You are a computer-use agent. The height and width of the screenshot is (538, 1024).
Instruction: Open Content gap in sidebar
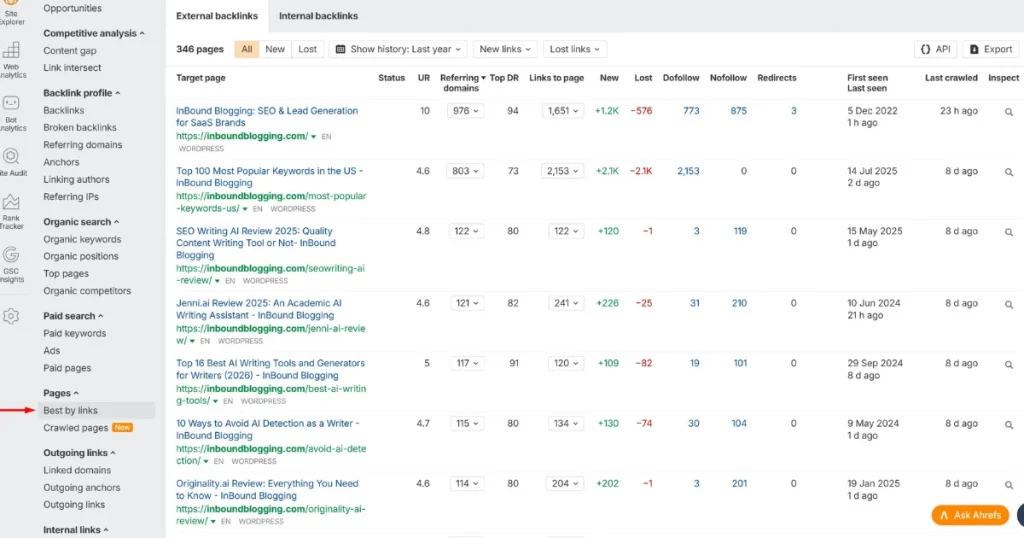coord(70,50)
